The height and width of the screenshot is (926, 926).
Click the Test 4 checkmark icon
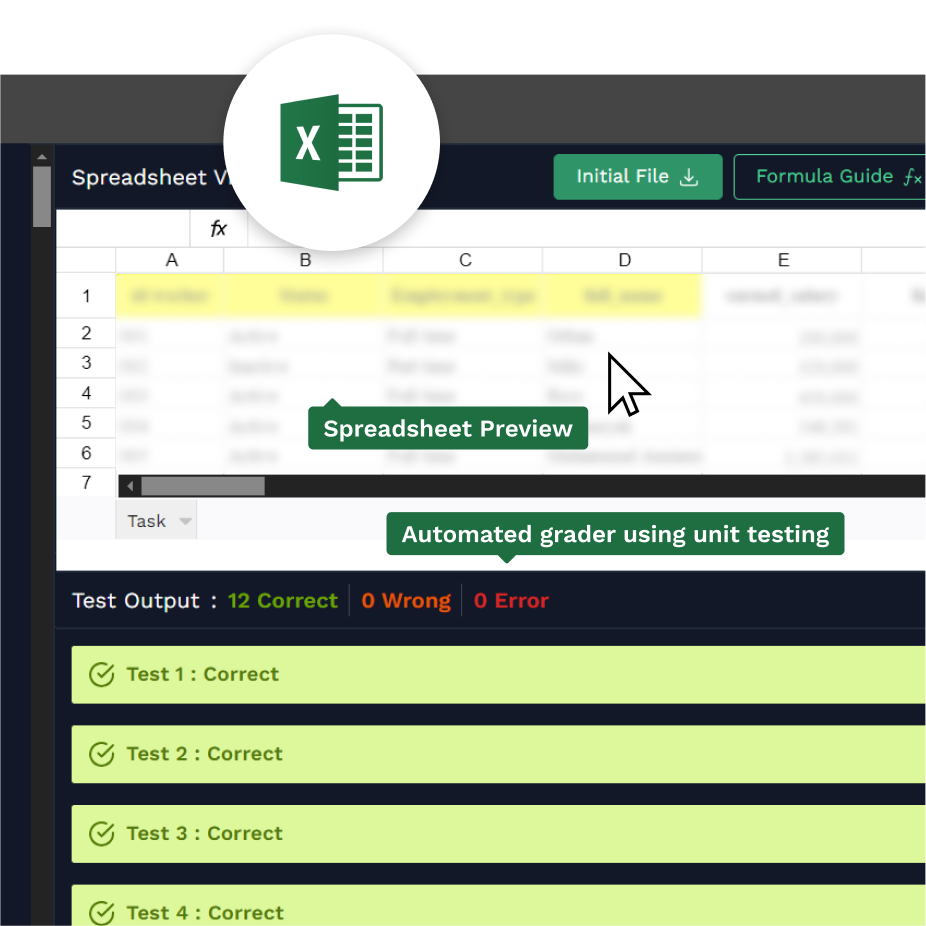click(x=102, y=912)
